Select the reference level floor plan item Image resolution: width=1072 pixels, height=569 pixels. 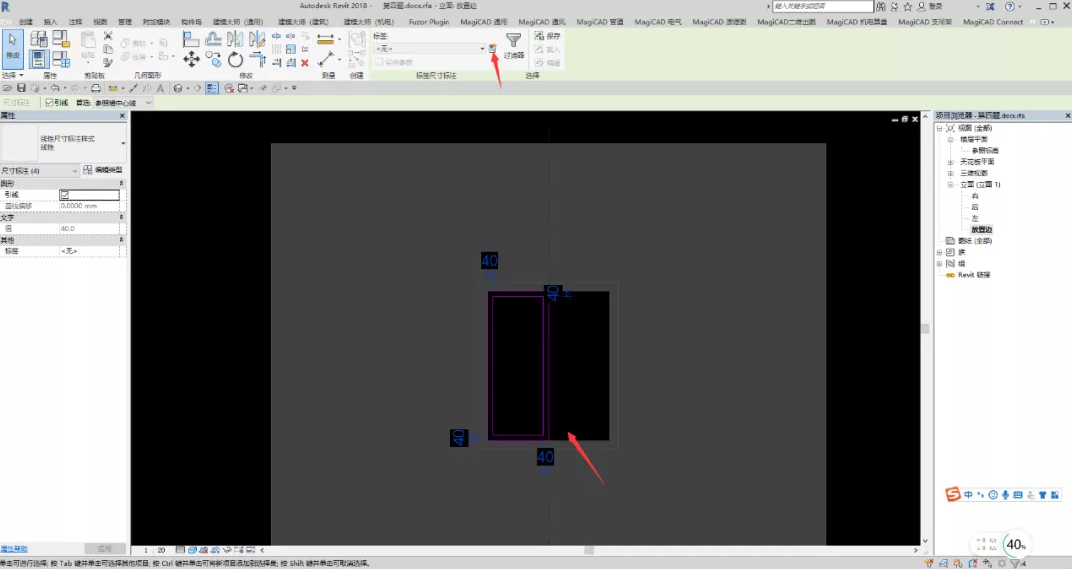point(985,150)
